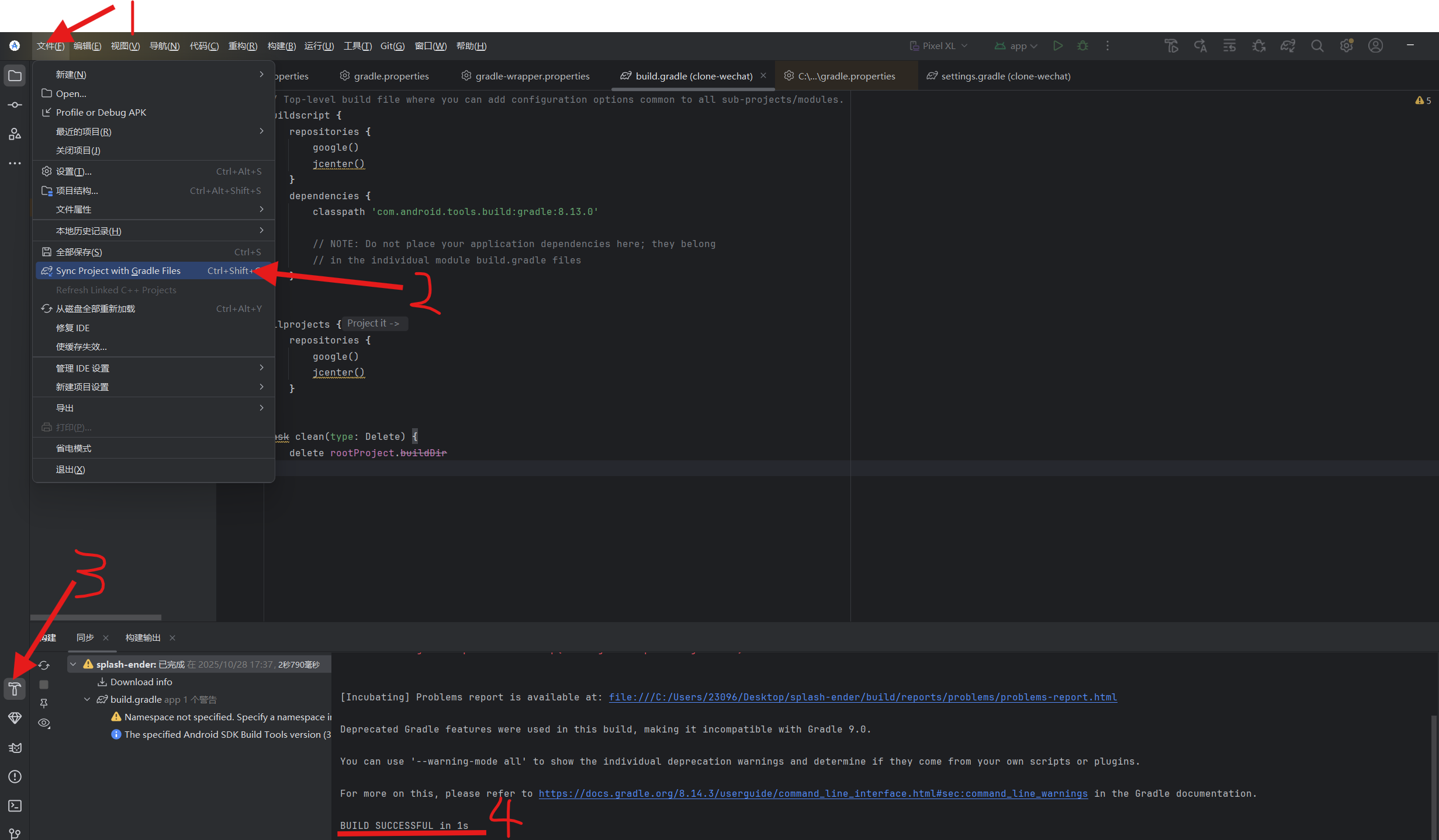1439x840 pixels.
Task: Close the build.gradle (clone-wechat) tab
Action: pyautogui.click(x=763, y=75)
